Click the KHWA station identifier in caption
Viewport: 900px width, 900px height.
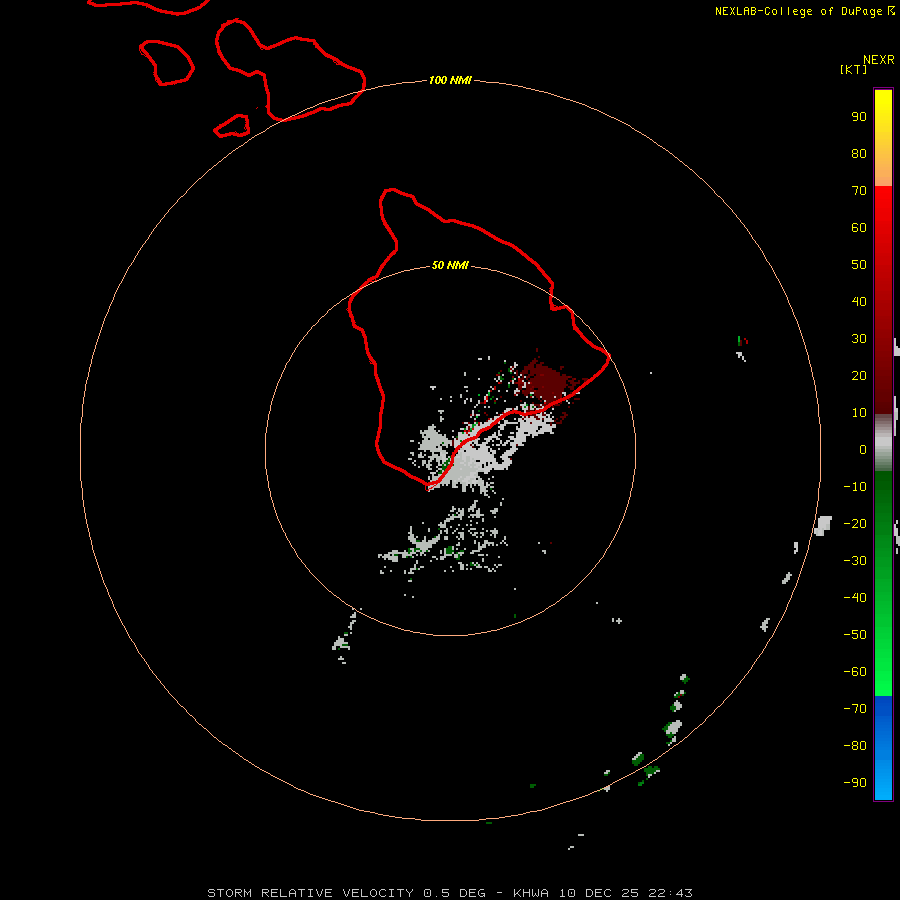[x=531, y=893]
